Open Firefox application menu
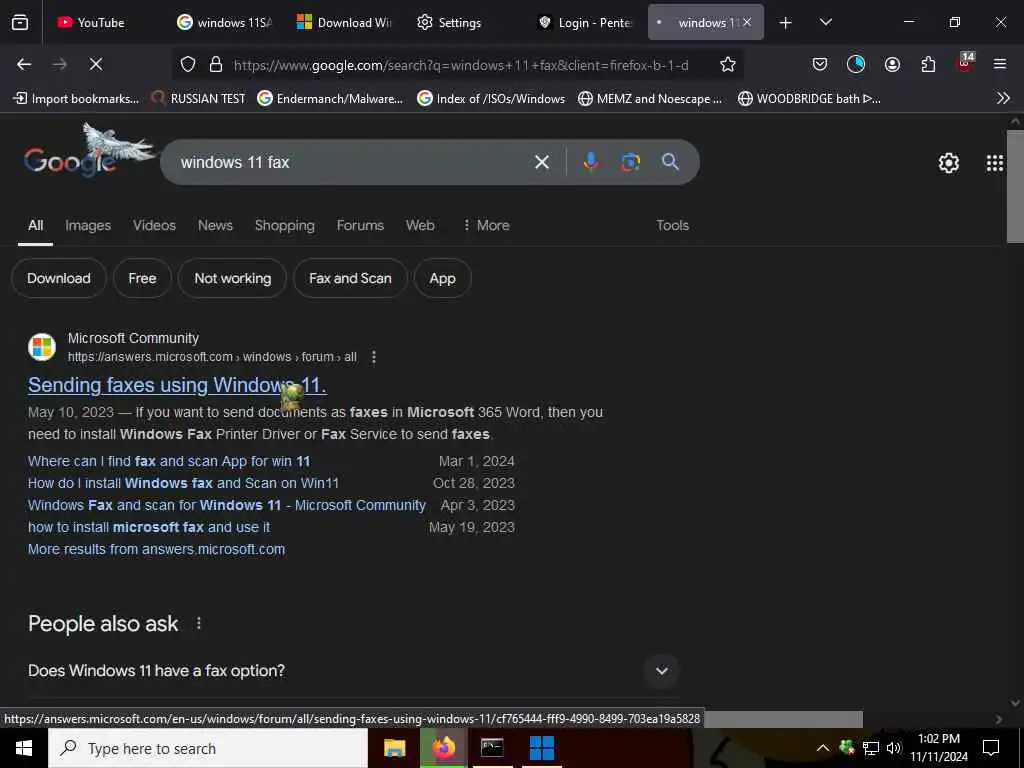The height and width of the screenshot is (768, 1024). (1000, 64)
